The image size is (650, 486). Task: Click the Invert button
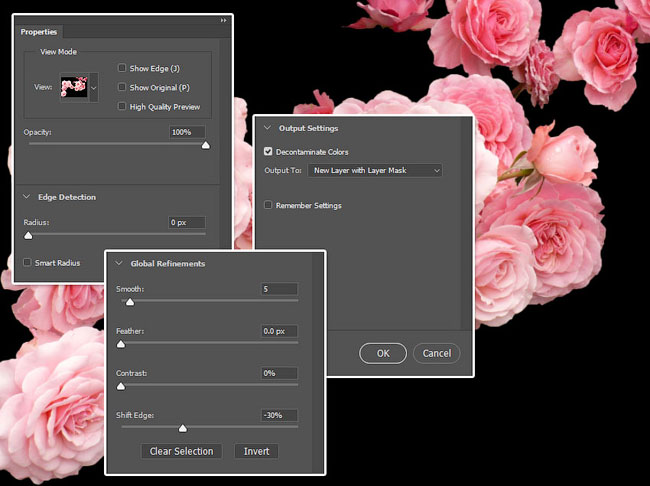pyautogui.click(x=256, y=451)
